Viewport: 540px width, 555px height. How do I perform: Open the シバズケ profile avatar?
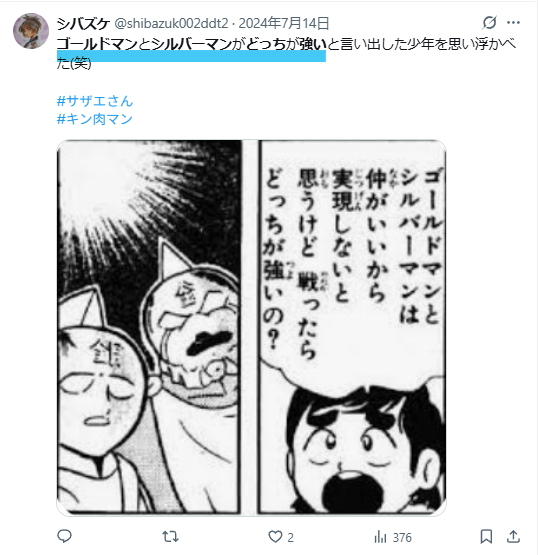click(x=31, y=31)
